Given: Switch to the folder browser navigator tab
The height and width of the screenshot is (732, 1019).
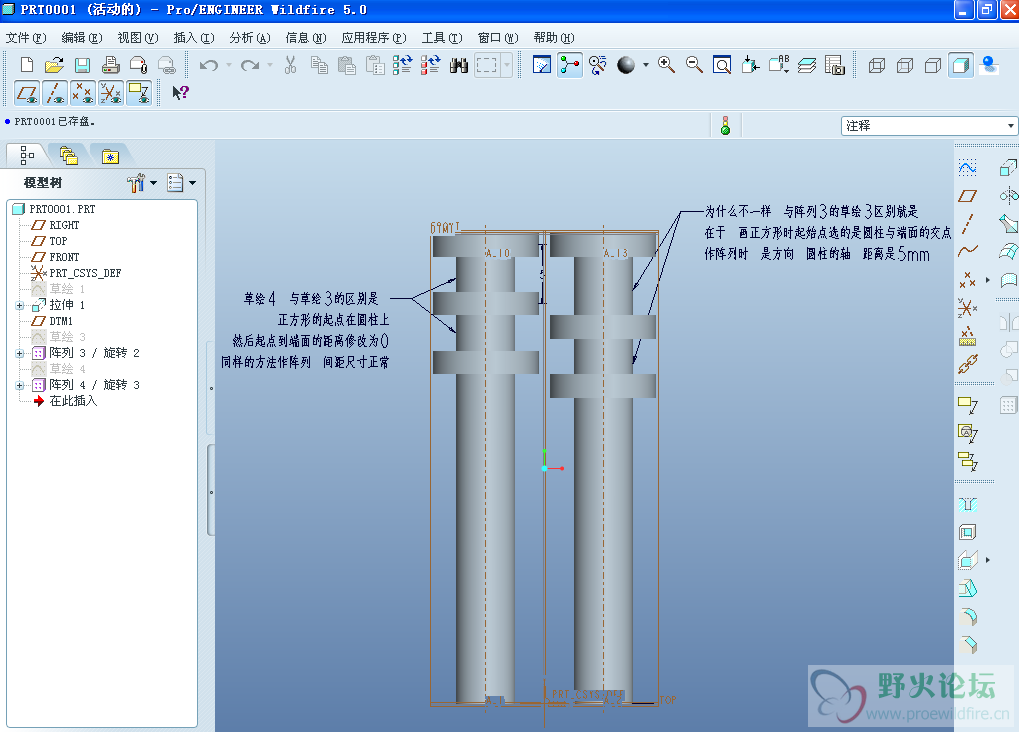Looking at the screenshot, I should [x=68, y=156].
